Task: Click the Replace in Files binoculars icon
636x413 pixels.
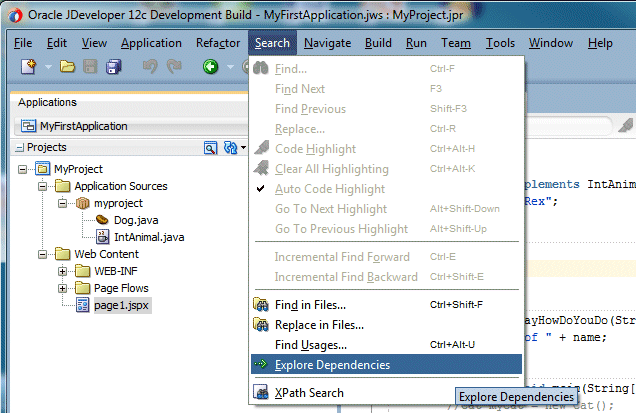Action: (261, 325)
